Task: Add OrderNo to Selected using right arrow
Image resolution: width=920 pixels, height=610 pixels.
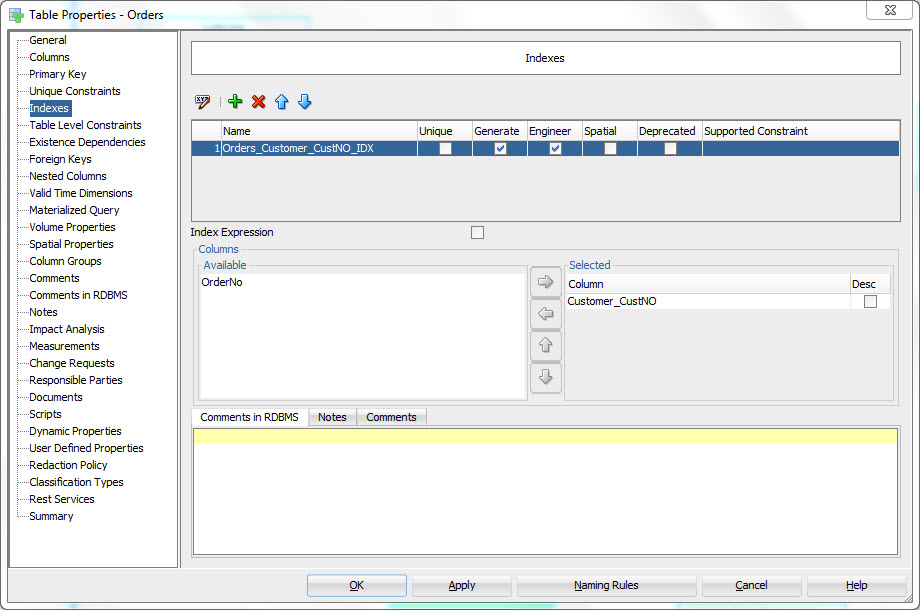Action: pos(546,282)
